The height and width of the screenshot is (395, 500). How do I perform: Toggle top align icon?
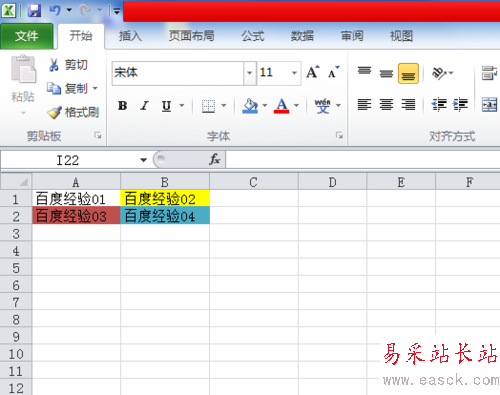coord(364,72)
